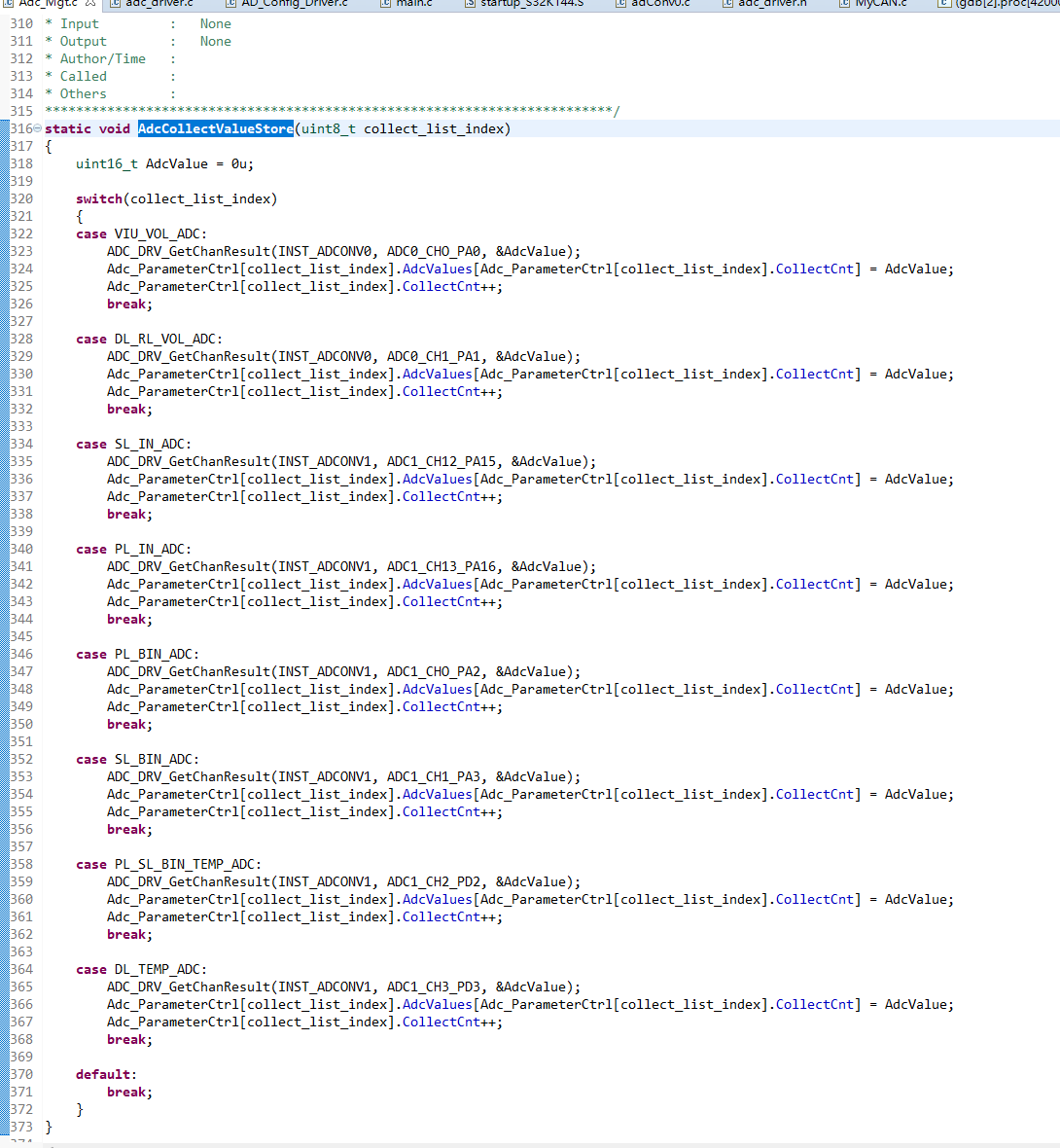Image resolution: width=1060 pixels, height=1148 pixels.
Task: Collapse the AdcCollectValueStore function fold at line 316
Action: [x=35, y=128]
